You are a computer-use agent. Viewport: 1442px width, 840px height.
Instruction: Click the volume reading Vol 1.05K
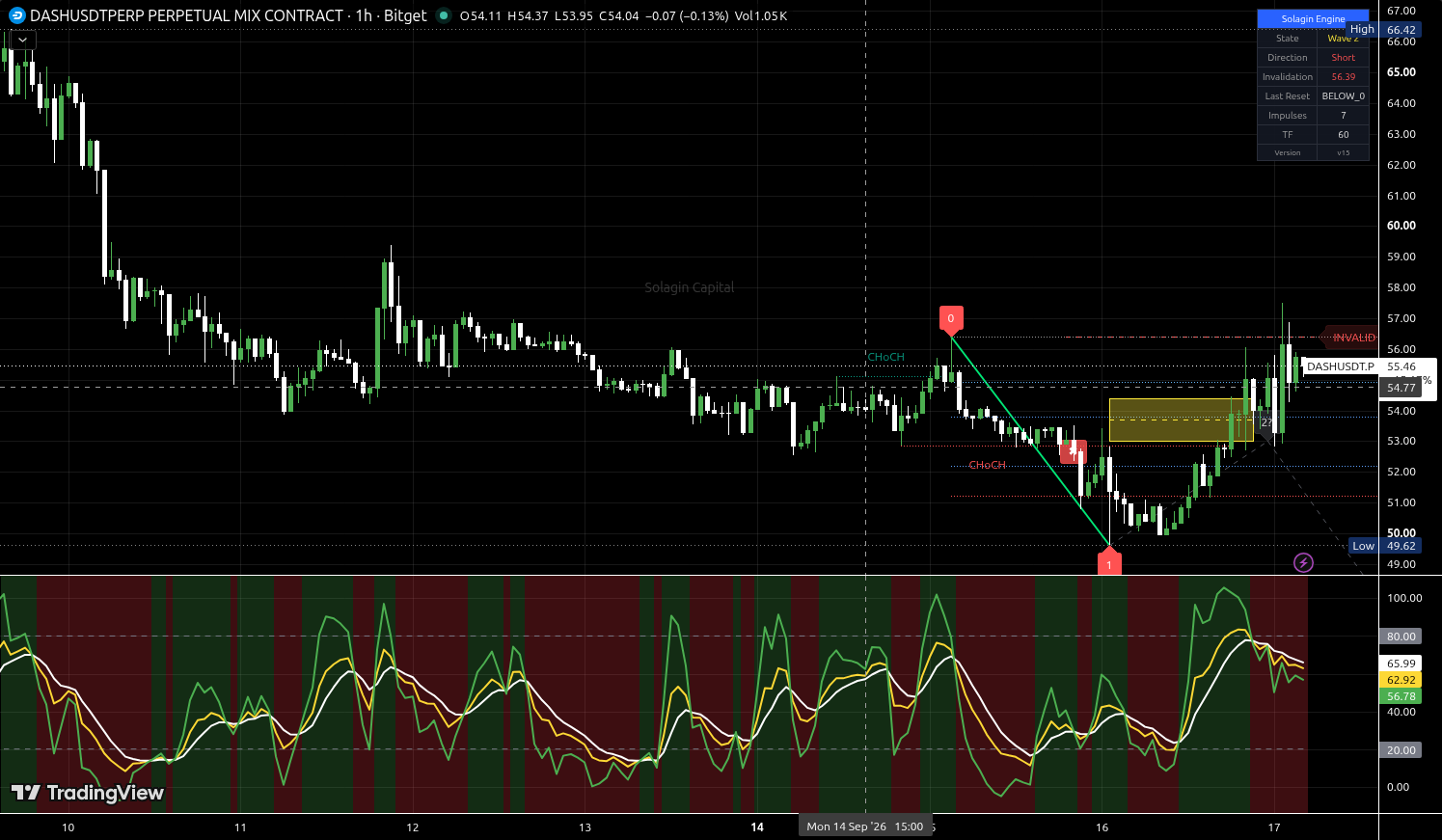coord(762,15)
